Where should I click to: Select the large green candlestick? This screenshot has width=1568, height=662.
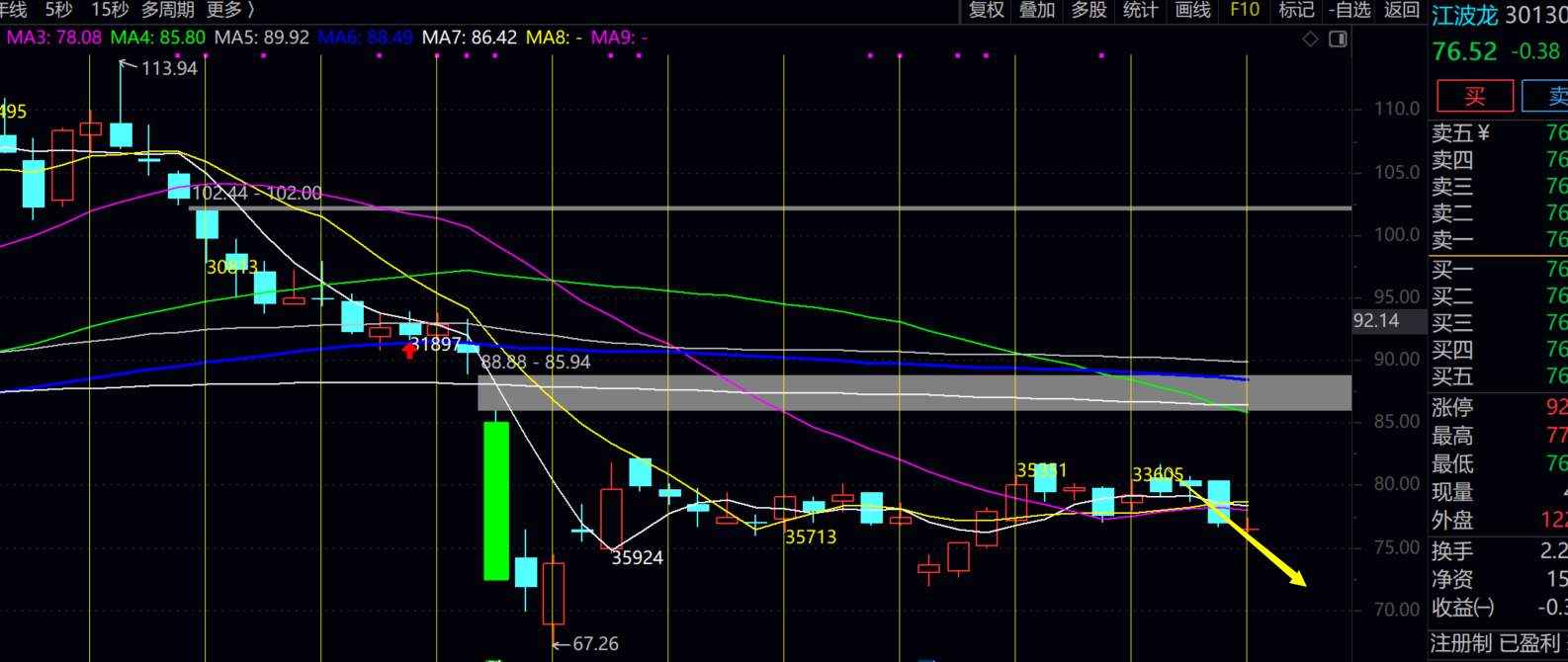tap(495, 500)
